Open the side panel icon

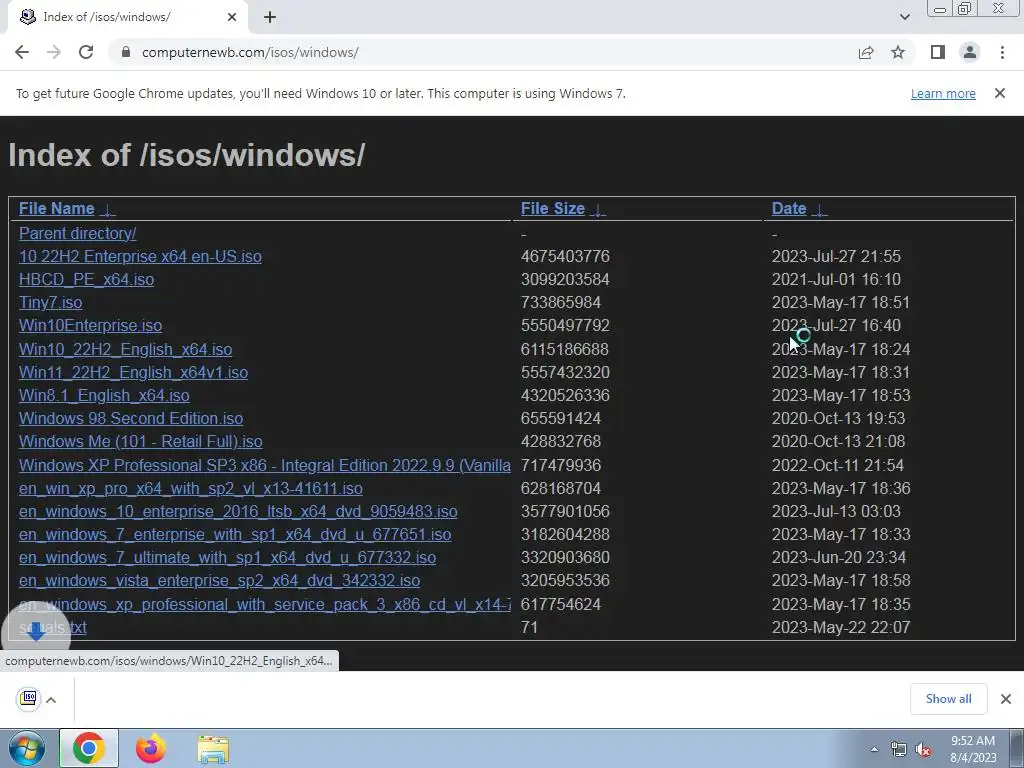tap(938, 52)
